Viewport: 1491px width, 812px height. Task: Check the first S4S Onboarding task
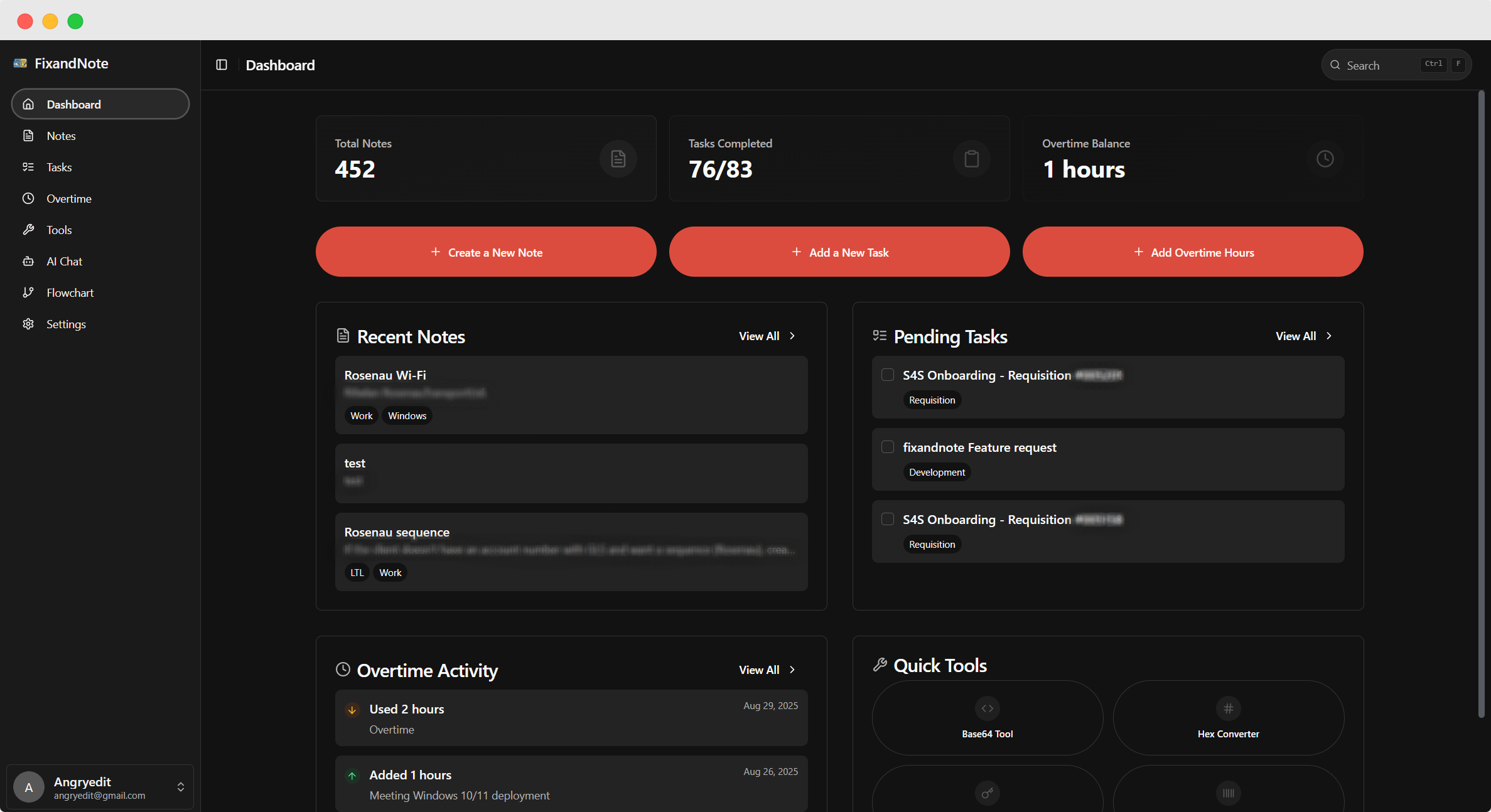(887, 375)
